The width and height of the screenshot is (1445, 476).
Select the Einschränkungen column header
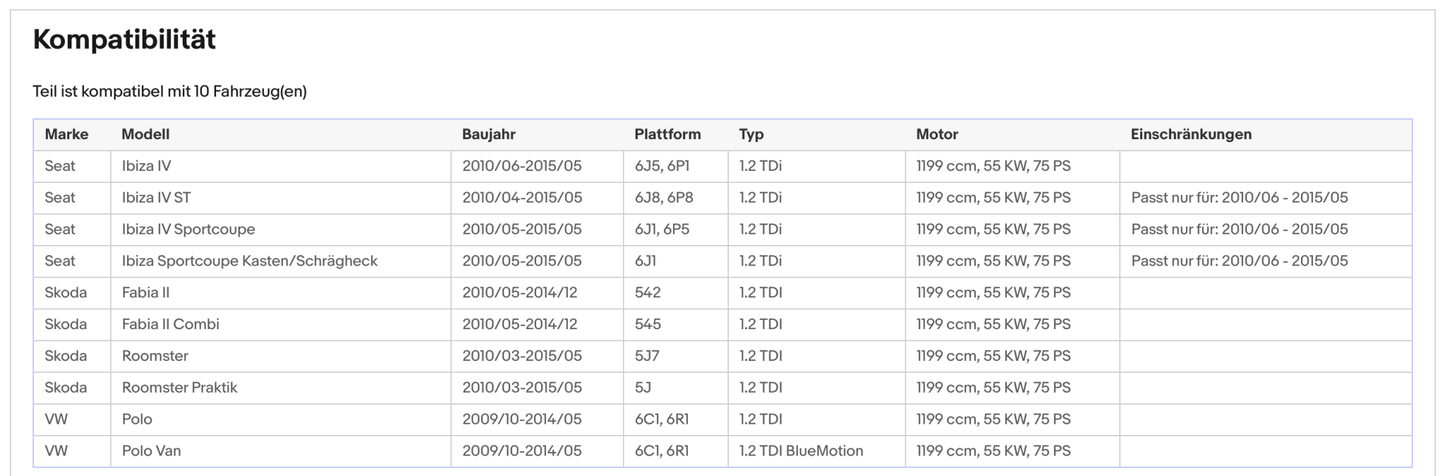click(x=1190, y=134)
